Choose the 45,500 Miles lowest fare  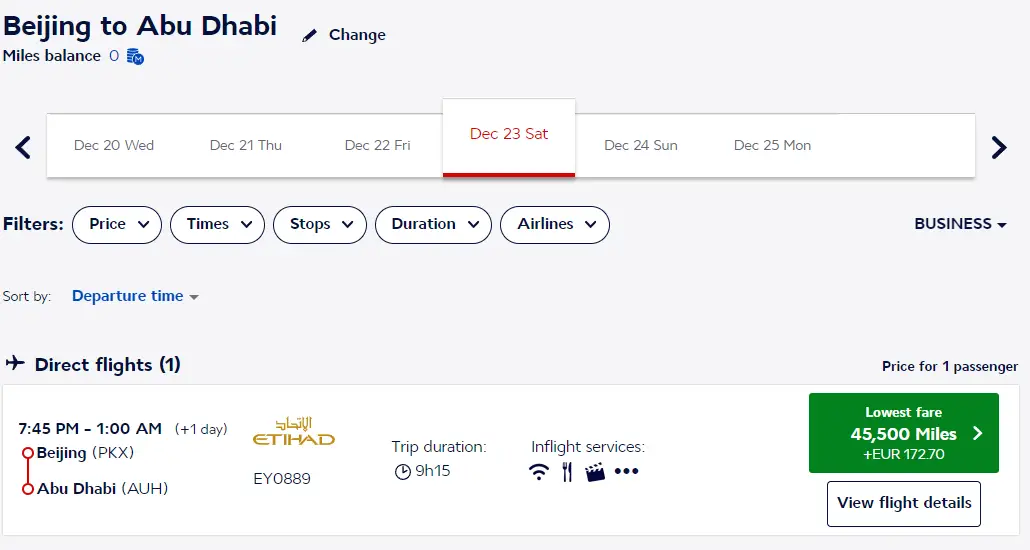[x=903, y=433]
